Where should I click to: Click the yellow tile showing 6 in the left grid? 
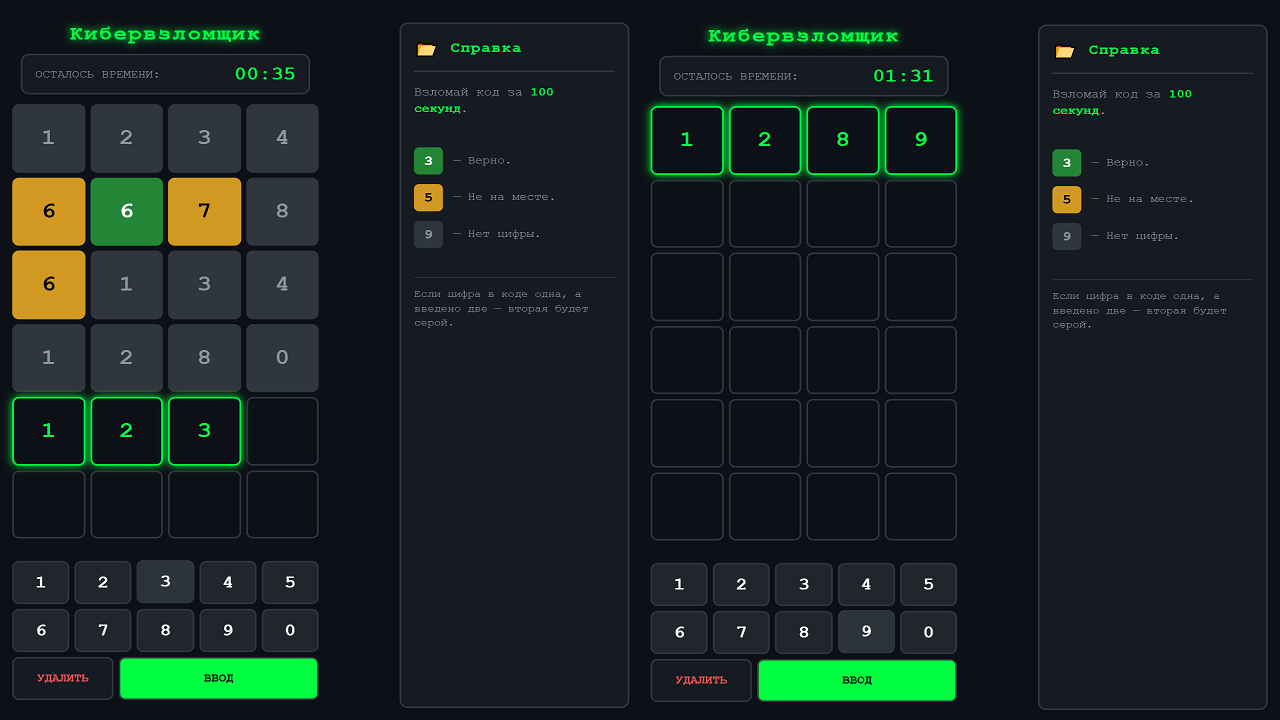pyautogui.click(x=48, y=211)
